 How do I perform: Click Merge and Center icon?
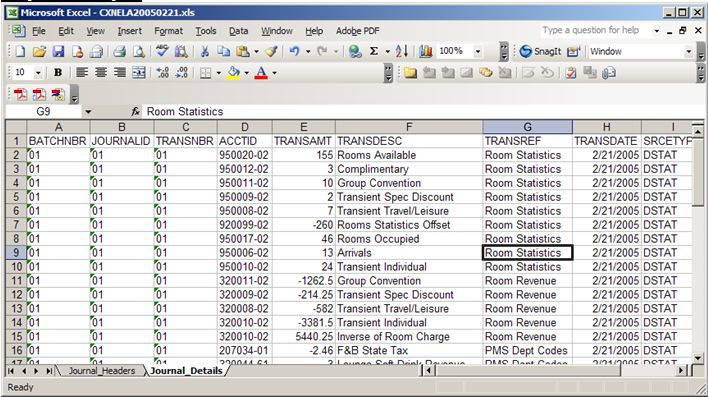pyautogui.click(x=139, y=72)
